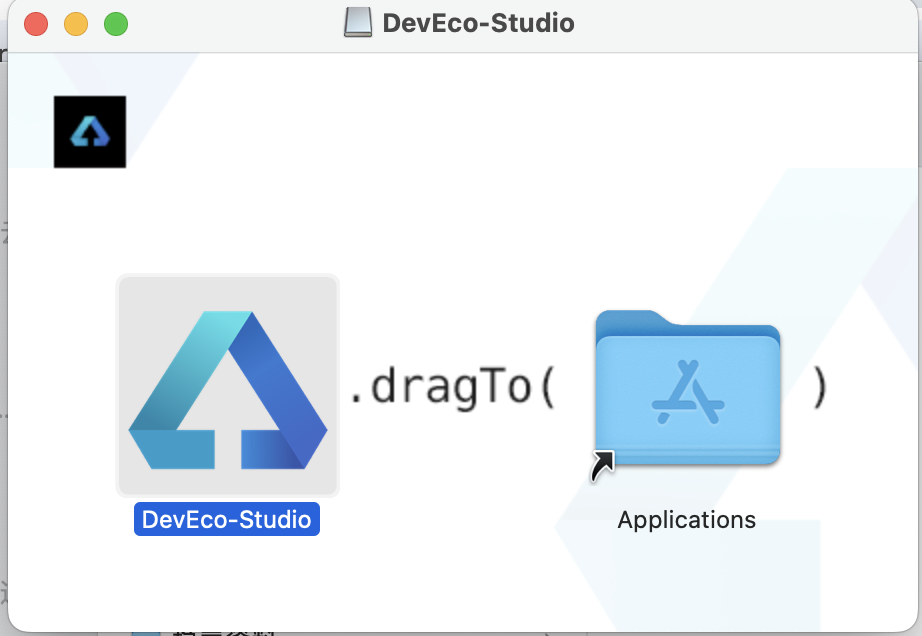Click the ".dragTo(" text in the window
The width and height of the screenshot is (922, 636).
tap(451, 388)
